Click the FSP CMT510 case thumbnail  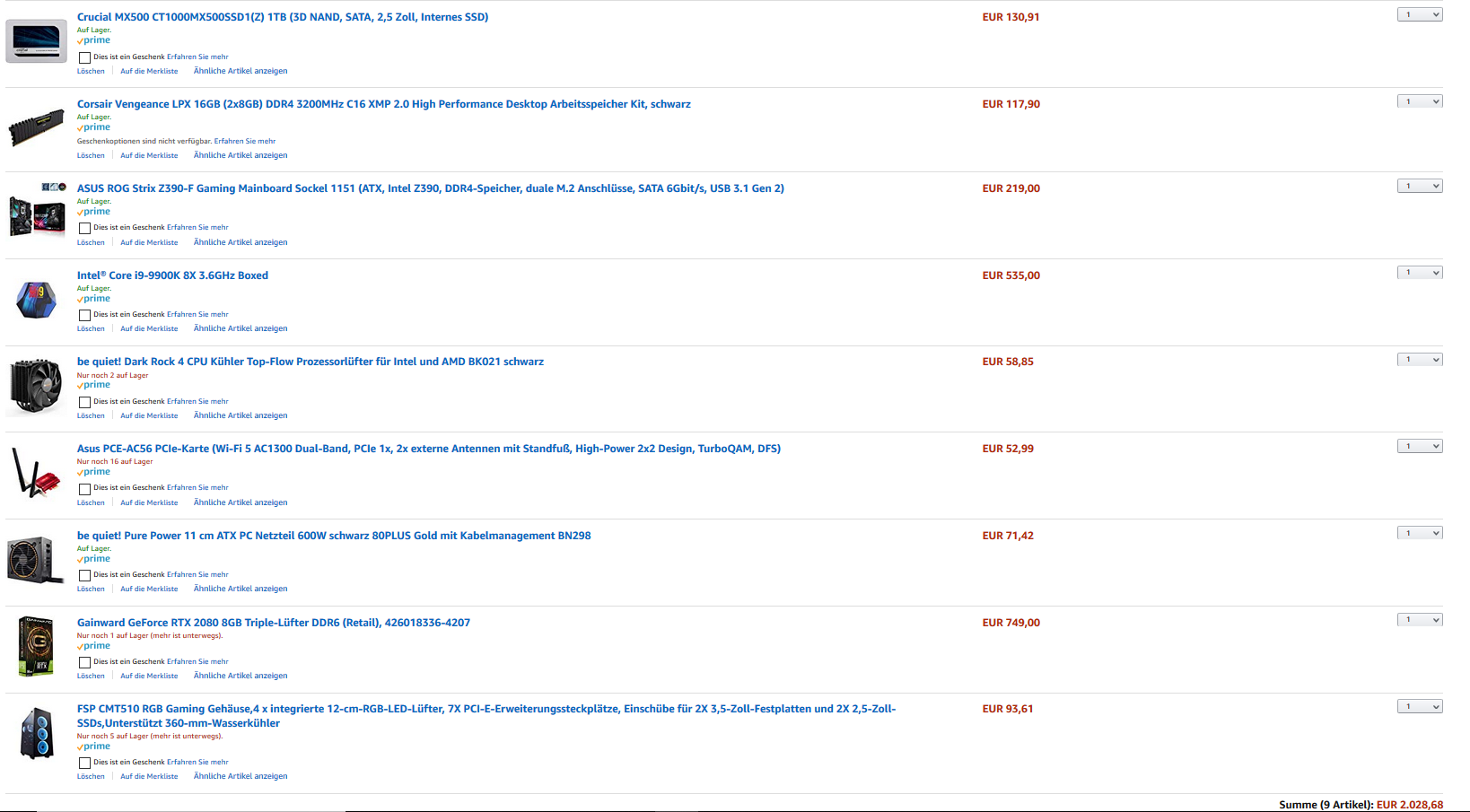click(37, 733)
